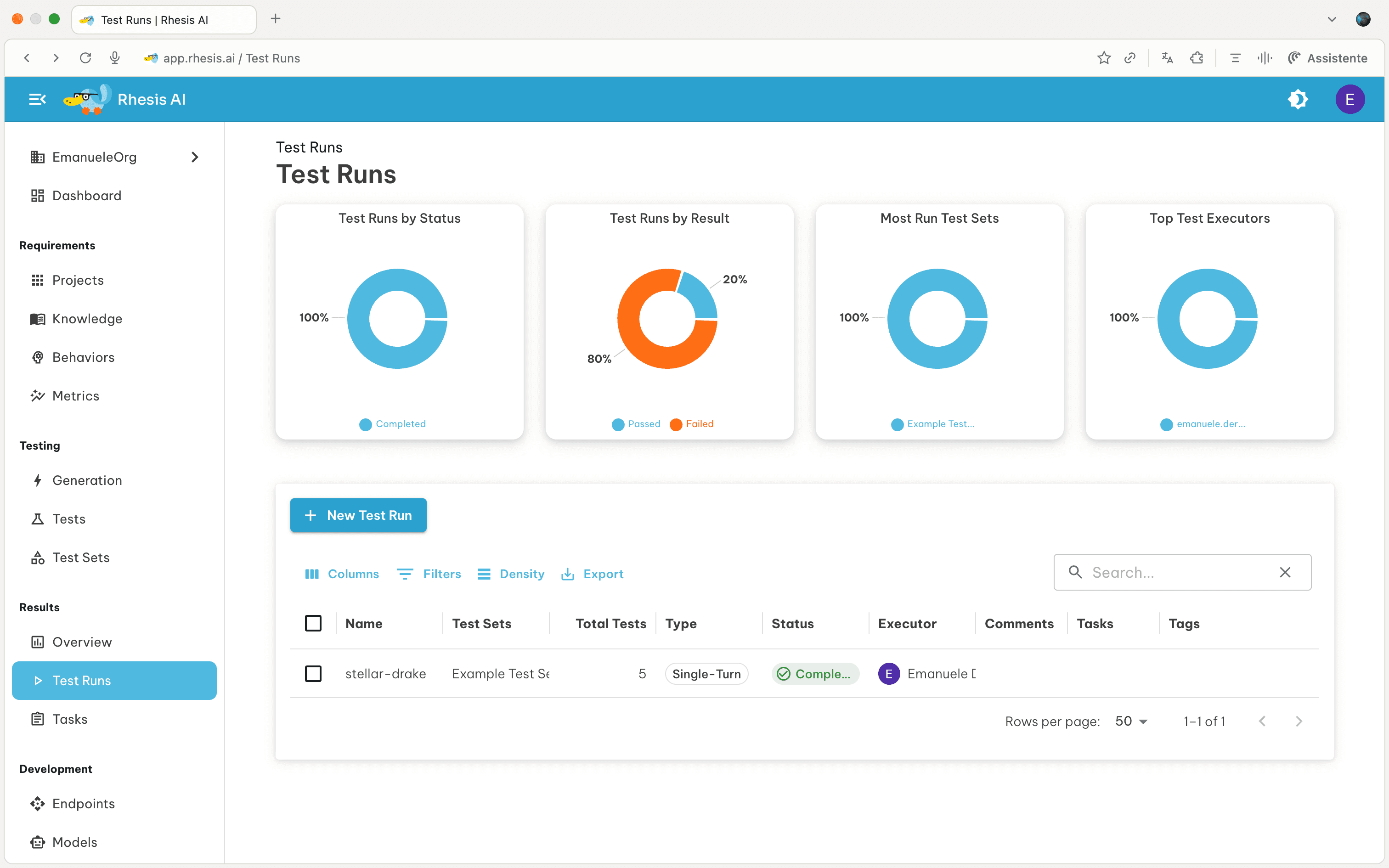This screenshot has height=868, width=1389.
Task: Select the Projects grid icon
Action: point(37,280)
